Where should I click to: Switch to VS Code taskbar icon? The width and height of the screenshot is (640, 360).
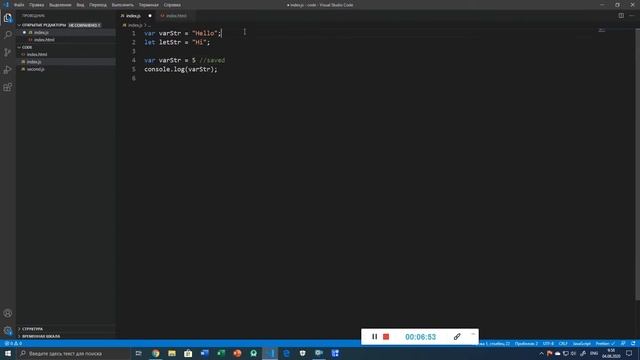270,353
